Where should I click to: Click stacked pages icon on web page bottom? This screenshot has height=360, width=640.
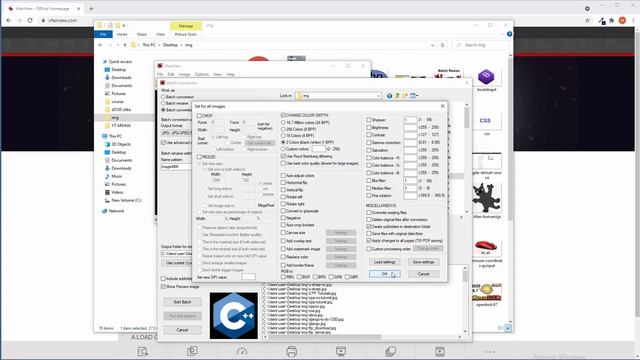click(x=390, y=351)
